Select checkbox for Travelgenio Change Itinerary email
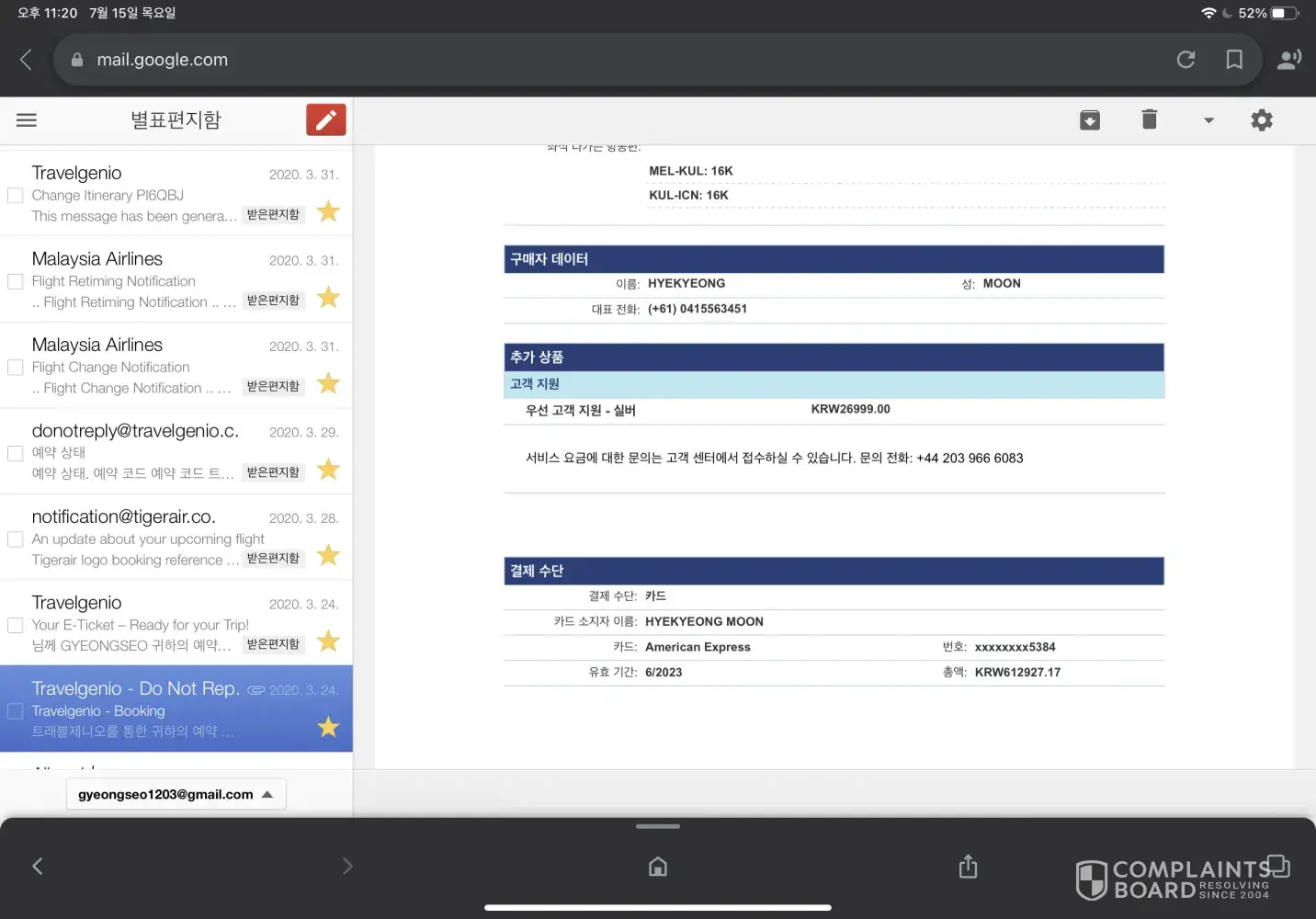This screenshot has width=1316, height=919. pyautogui.click(x=16, y=195)
